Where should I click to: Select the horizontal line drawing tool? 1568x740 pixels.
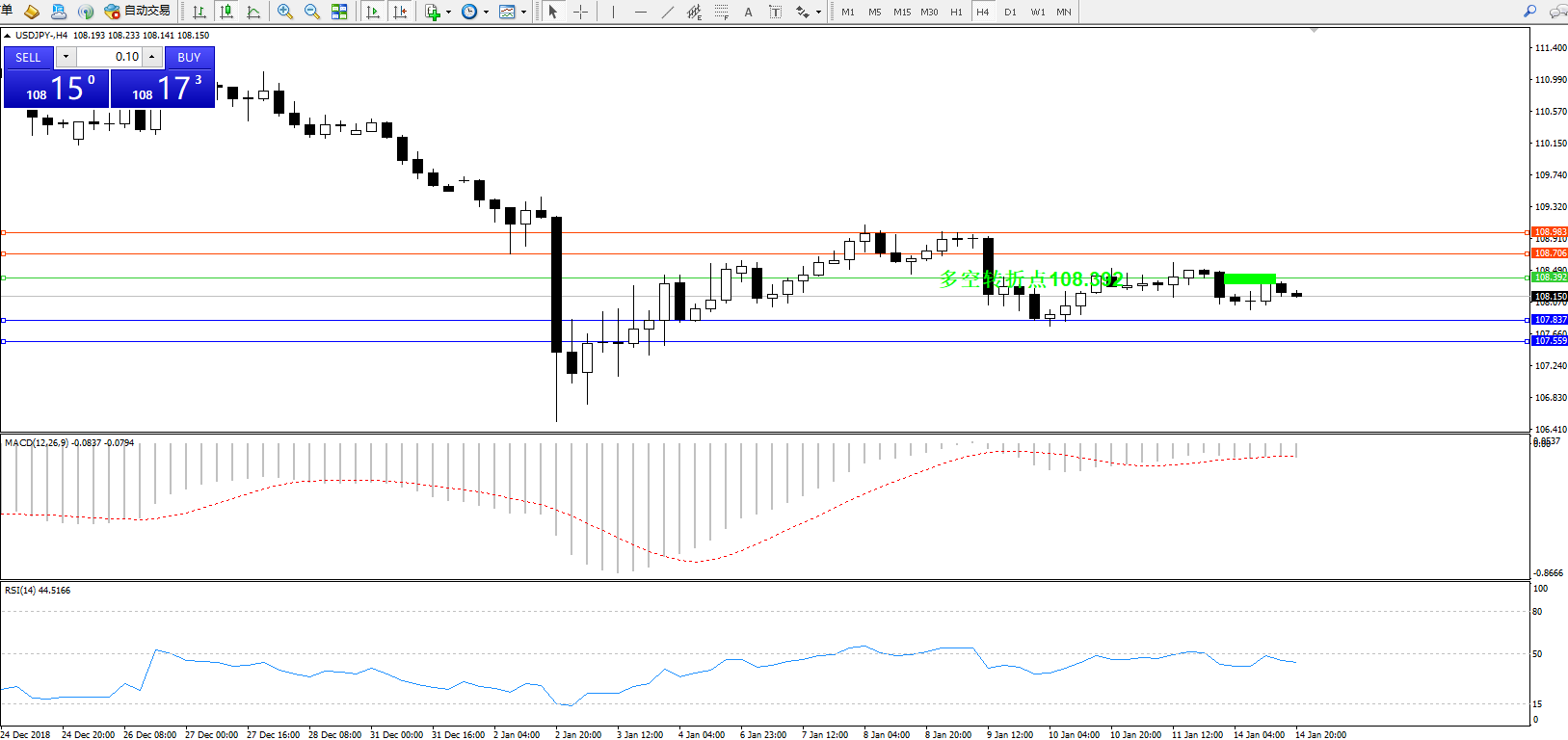pyautogui.click(x=640, y=12)
